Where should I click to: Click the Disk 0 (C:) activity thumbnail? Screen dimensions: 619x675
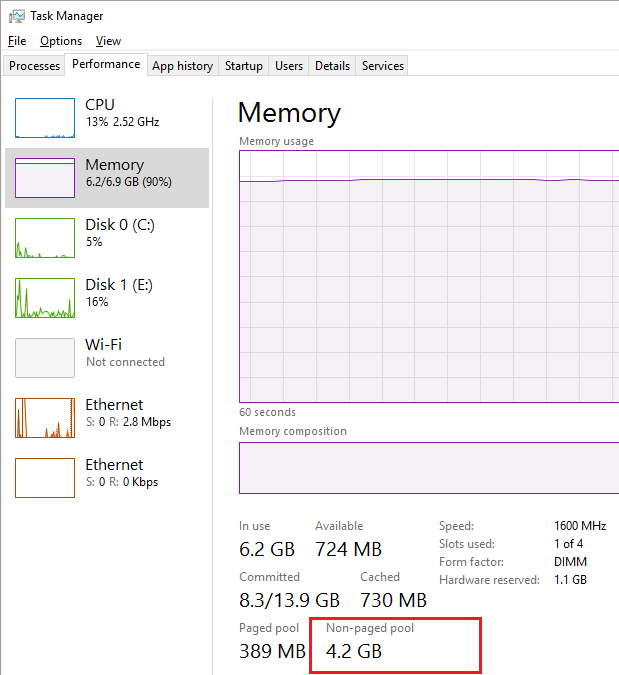45,238
